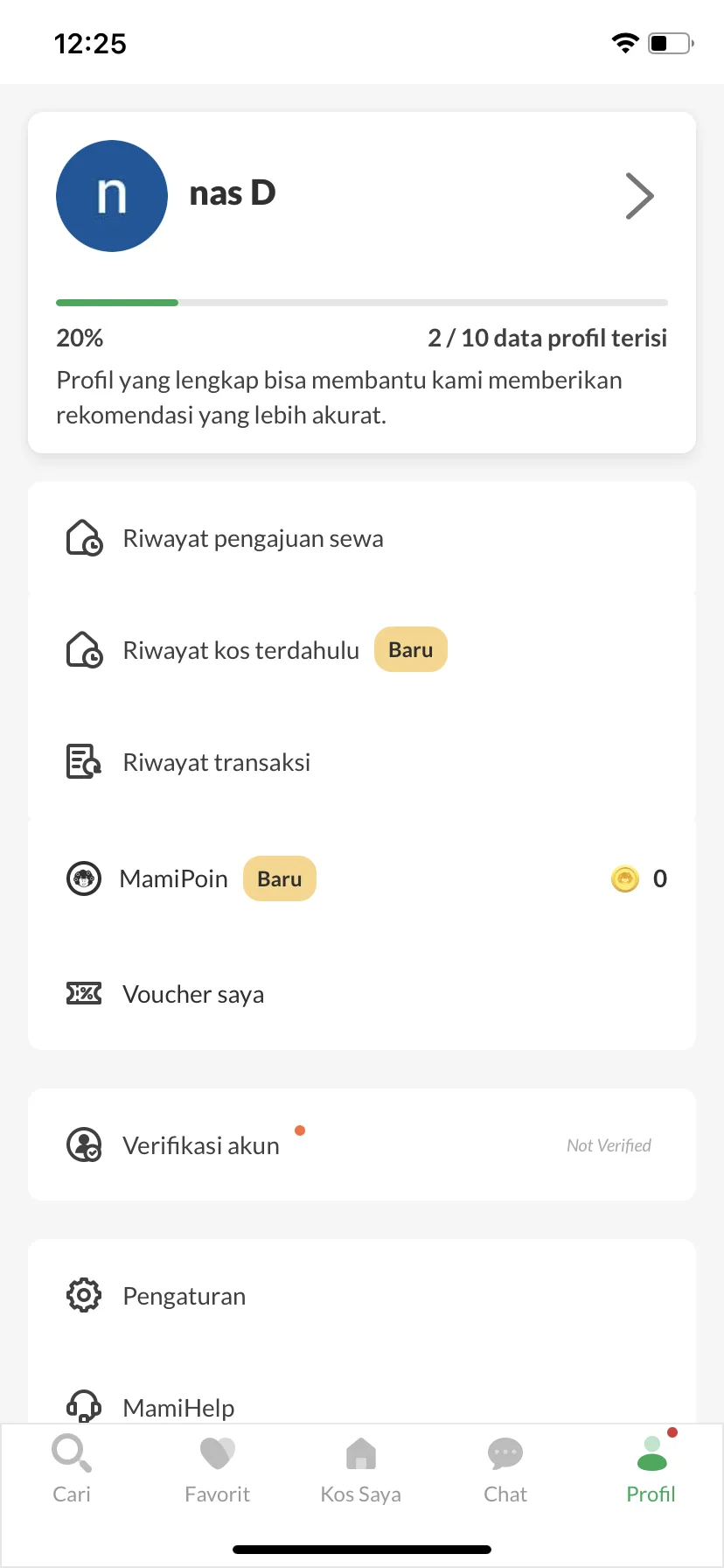Viewport: 724px width, 1568px height.
Task: Open the Verifikasi akun user icon
Action: point(84,1144)
